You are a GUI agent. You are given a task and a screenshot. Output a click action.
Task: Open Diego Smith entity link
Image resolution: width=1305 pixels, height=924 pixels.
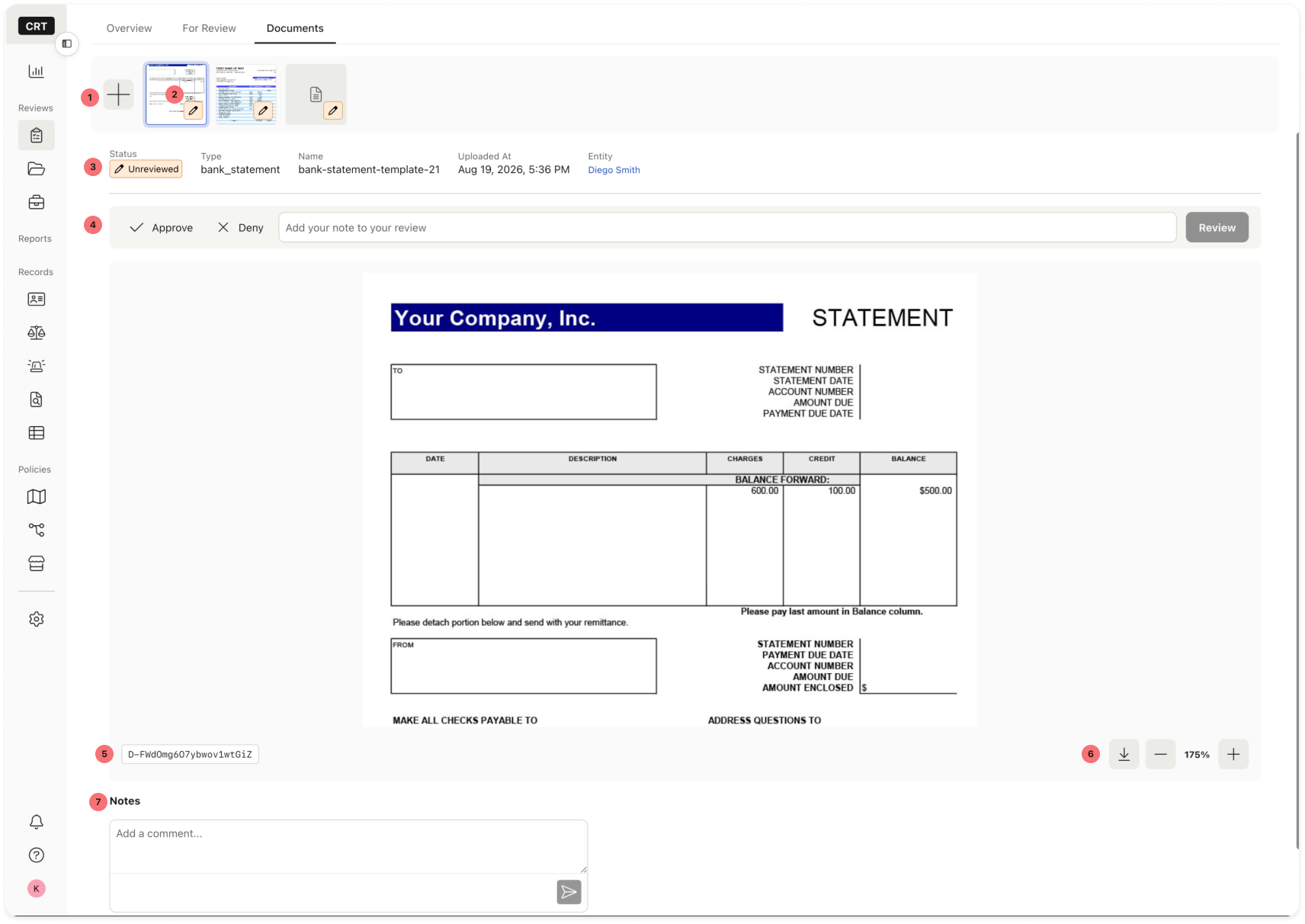pyautogui.click(x=614, y=170)
